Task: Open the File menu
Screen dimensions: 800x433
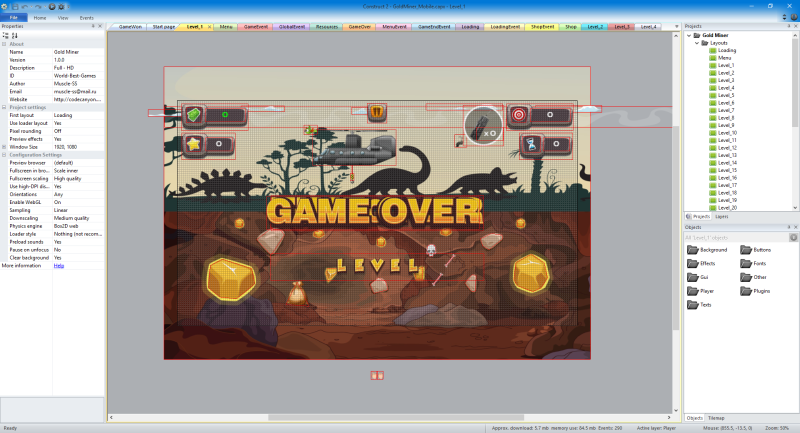Action: (x=14, y=17)
